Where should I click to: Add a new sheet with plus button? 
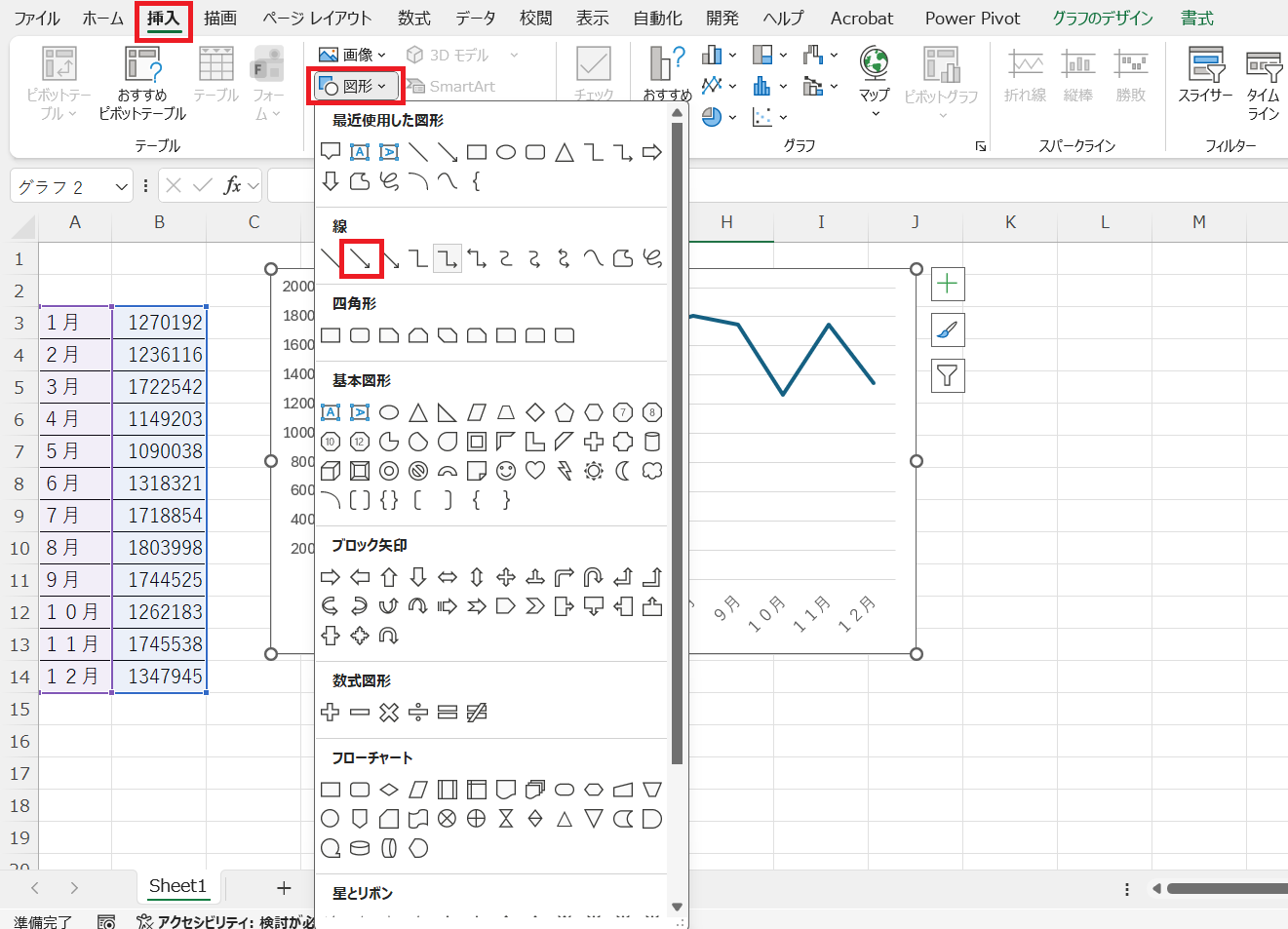[x=284, y=887]
